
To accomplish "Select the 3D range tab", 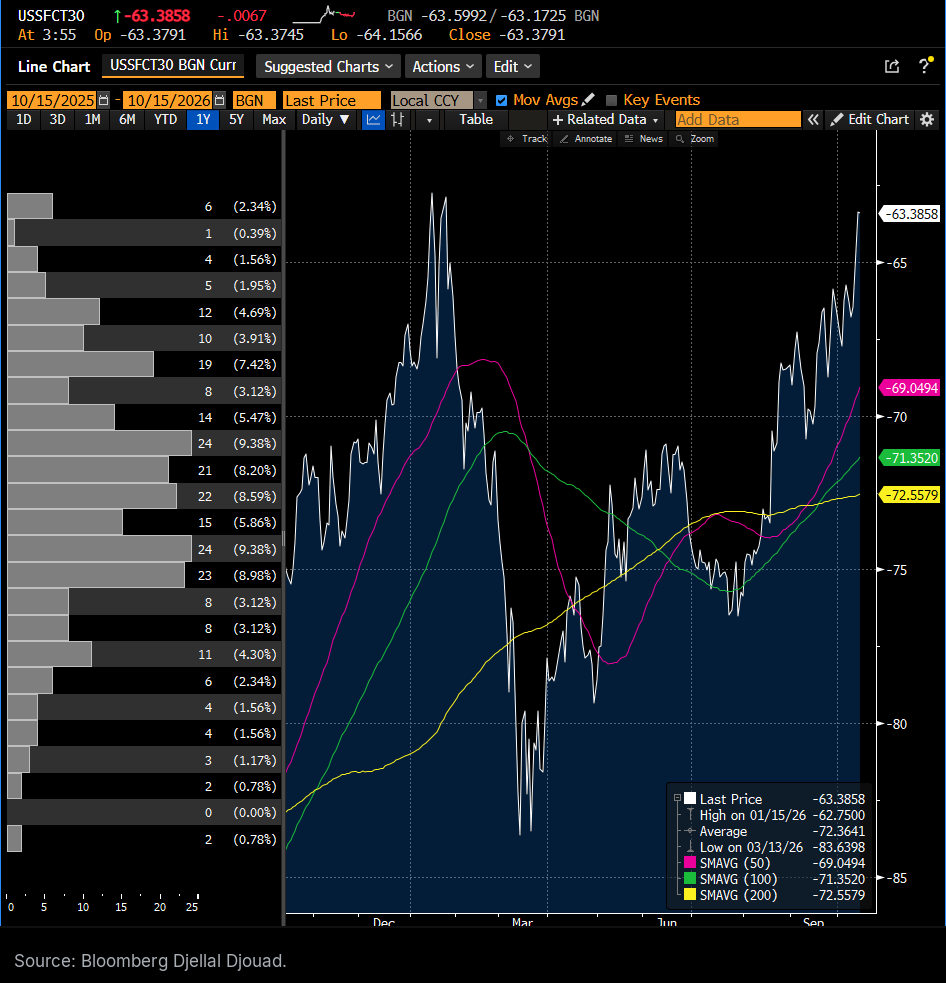I will 58,119.
